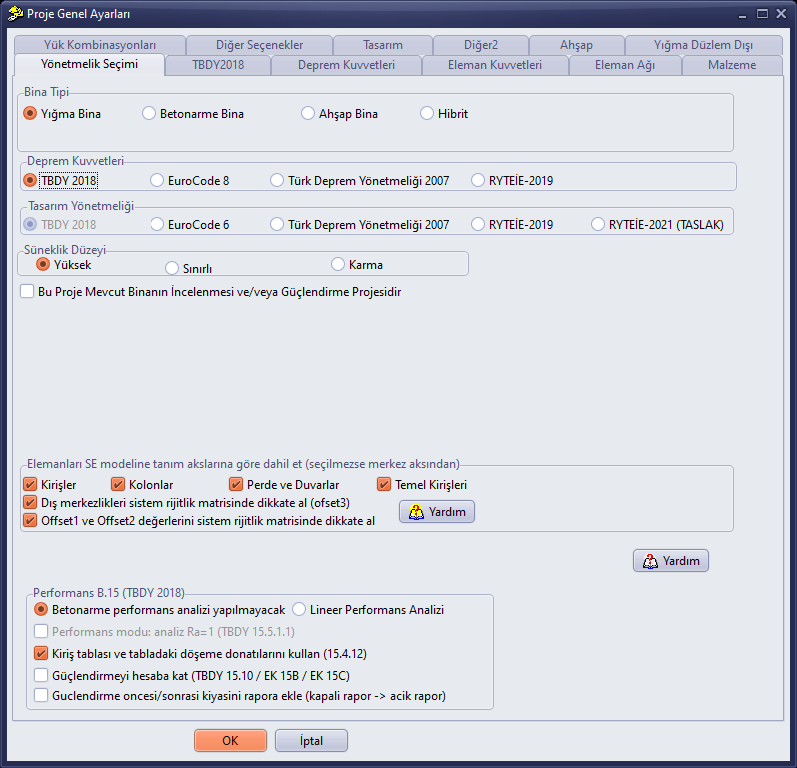Toggle Dış merkezlikleri (ofset3) checkbox
Image resolution: width=797 pixels, height=768 pixels.
pos(187,503)
